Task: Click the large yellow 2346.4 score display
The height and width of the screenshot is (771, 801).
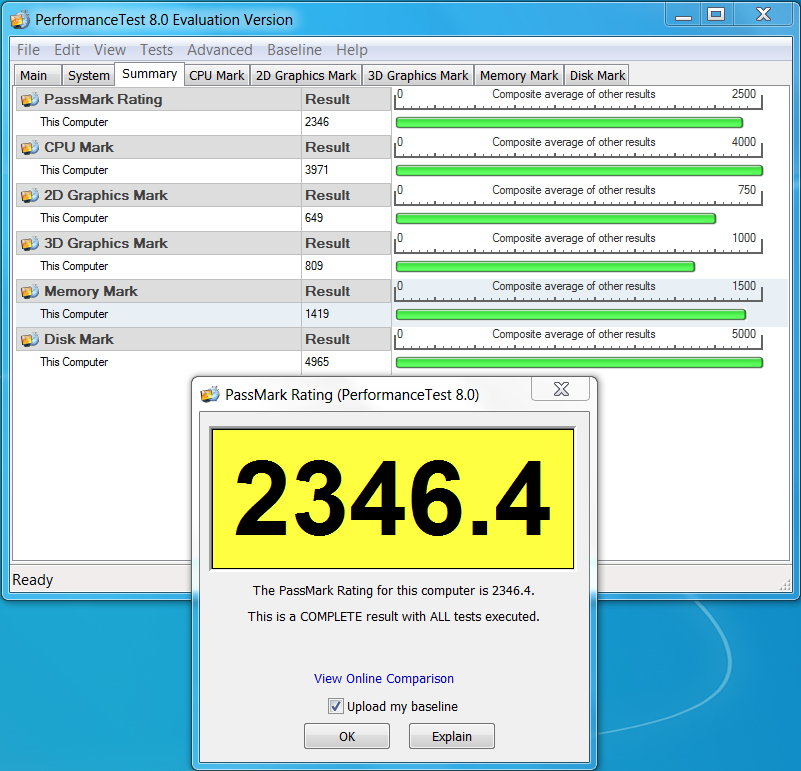Action: click(x=392, y=498)
